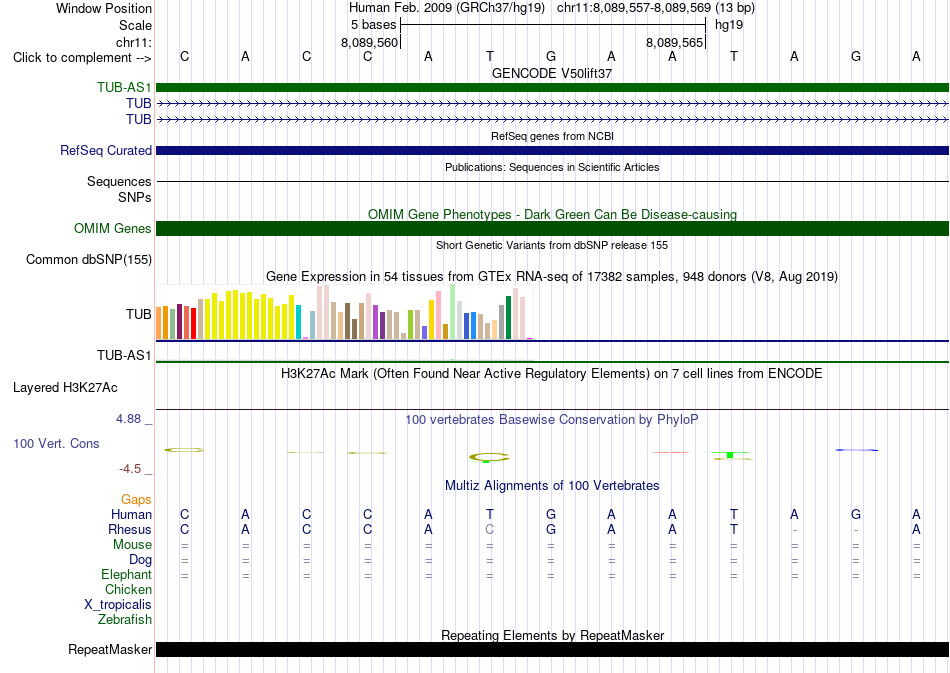The image size is (950, 673).
Task: Click the dark blue RefSeq Curated gene bar
Action: click(x=552, y=150)
